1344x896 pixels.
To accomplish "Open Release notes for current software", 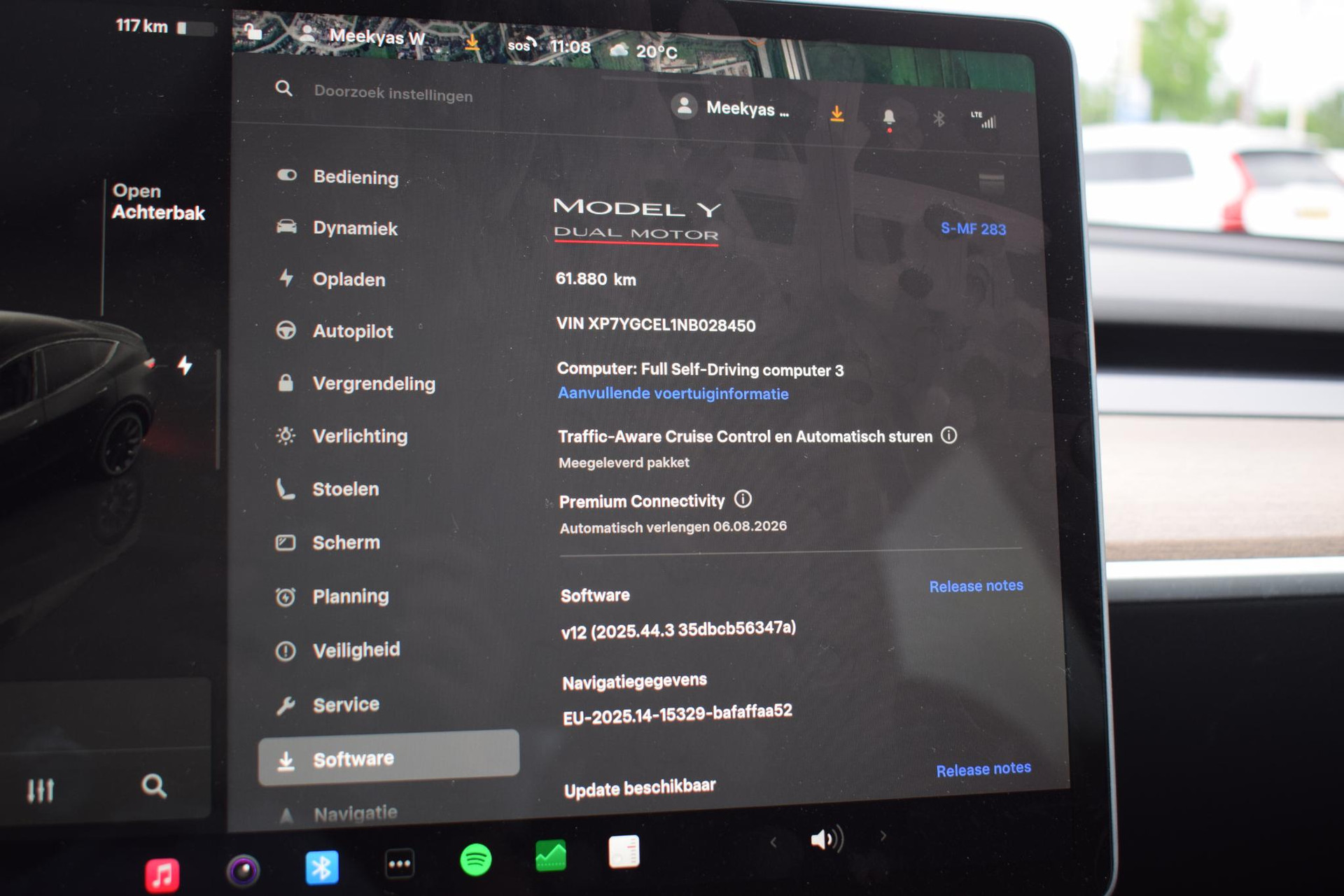I will (976, 586).
